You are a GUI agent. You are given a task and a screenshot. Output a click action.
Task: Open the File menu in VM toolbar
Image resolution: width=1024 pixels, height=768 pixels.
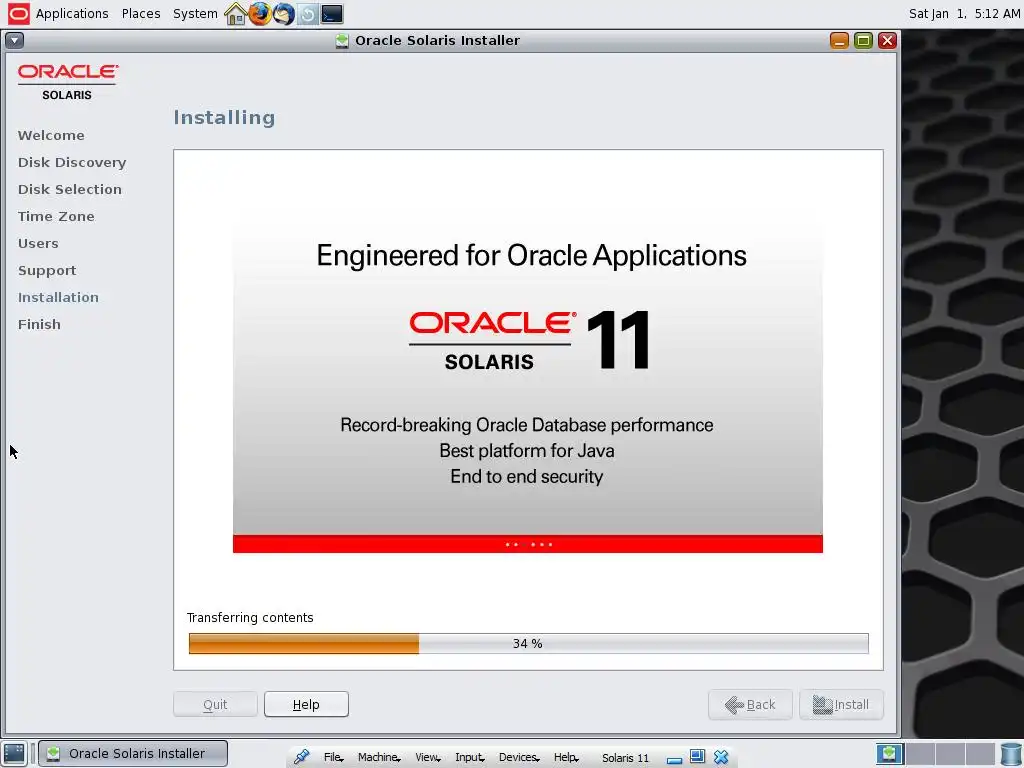(x=333, y=757)
